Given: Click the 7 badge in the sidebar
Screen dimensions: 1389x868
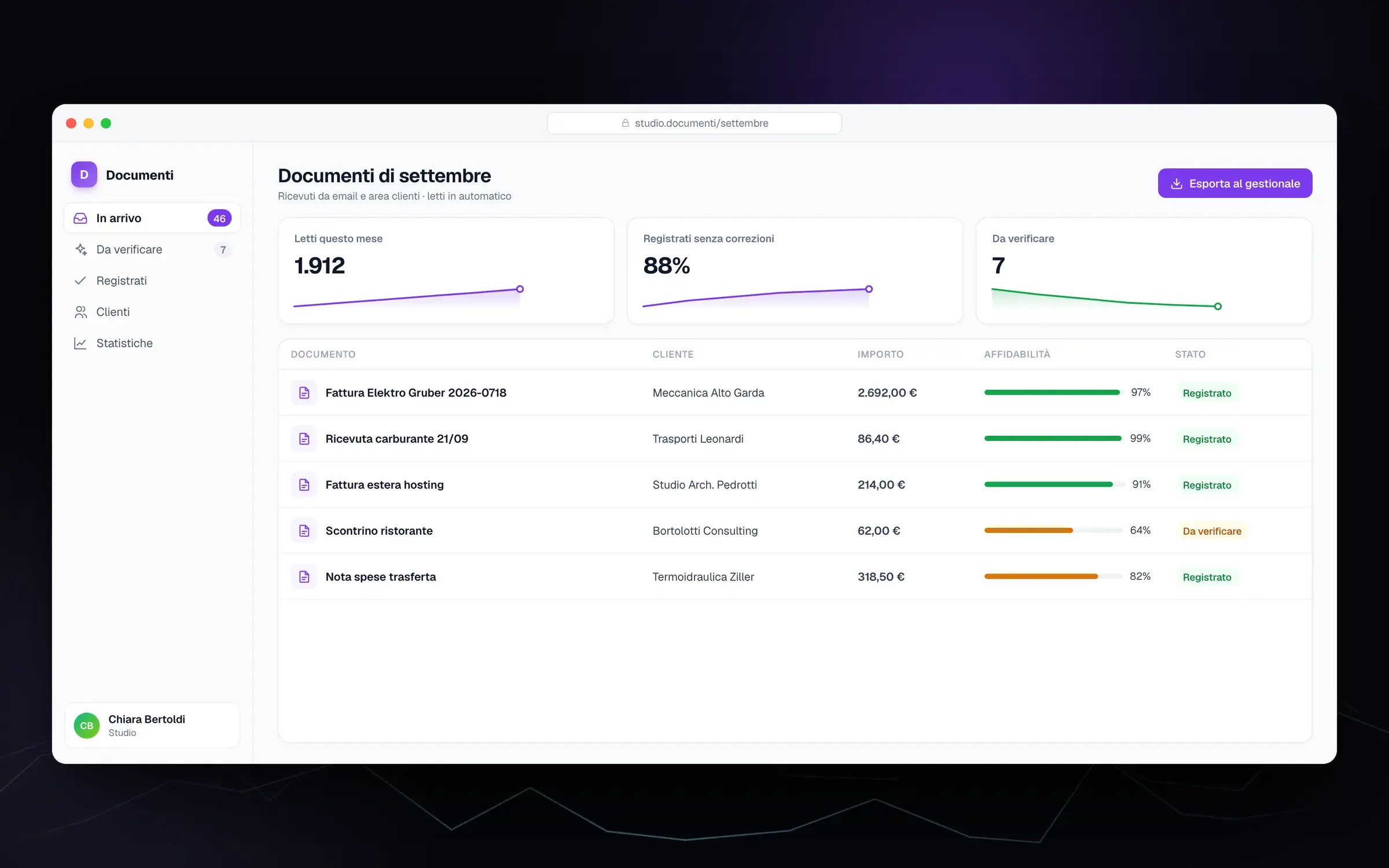Looking at the screenshot, I should [223, 250].
